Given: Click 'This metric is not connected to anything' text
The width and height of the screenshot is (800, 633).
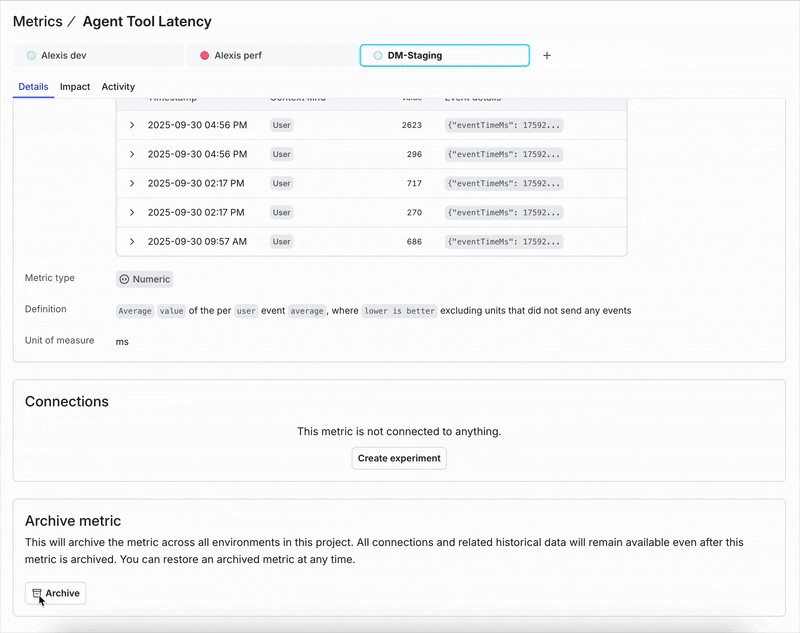Looking at the screenshot, I should (399, 432).
